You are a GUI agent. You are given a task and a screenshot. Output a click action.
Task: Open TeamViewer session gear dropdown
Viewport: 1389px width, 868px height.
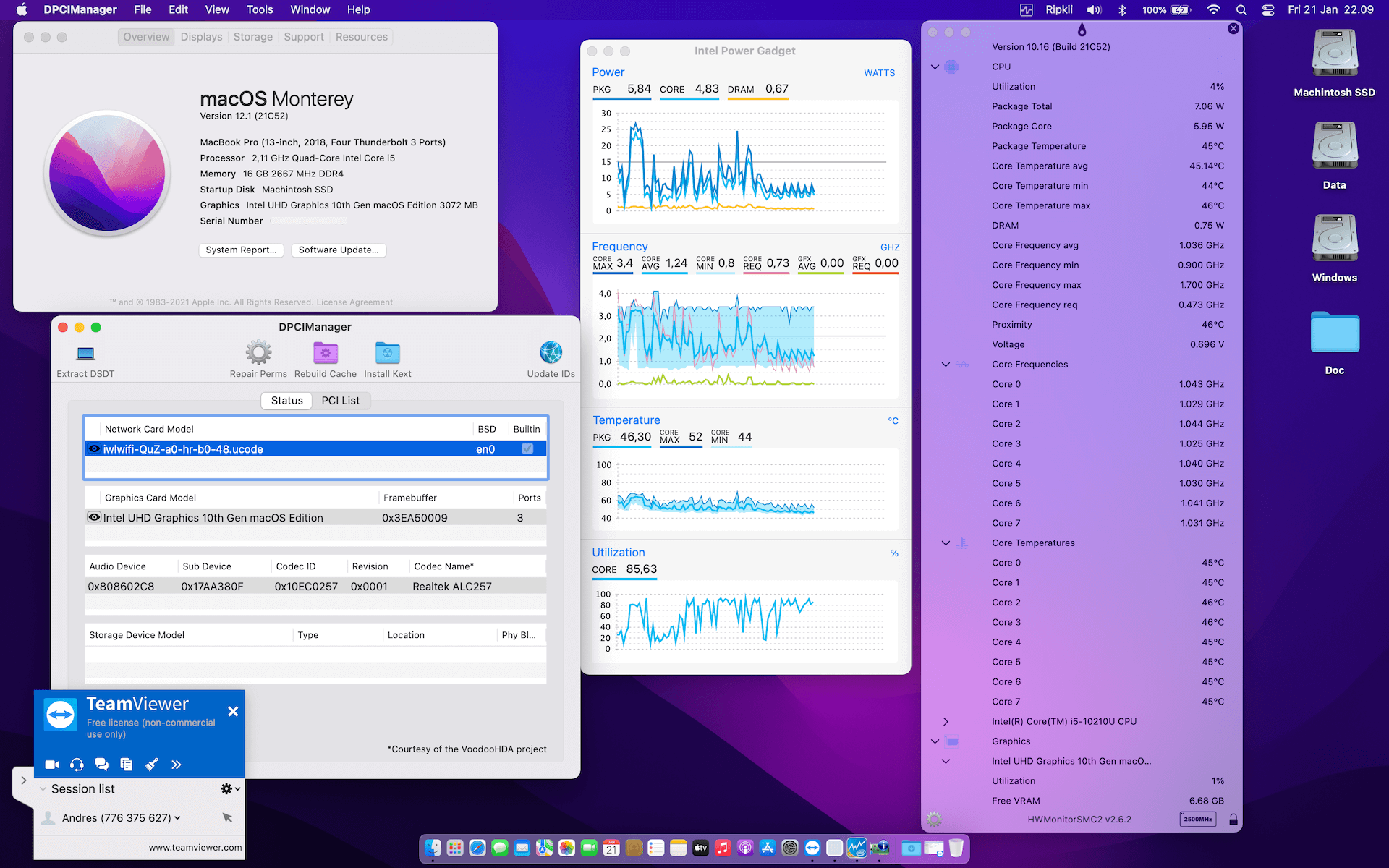[230, 788]
